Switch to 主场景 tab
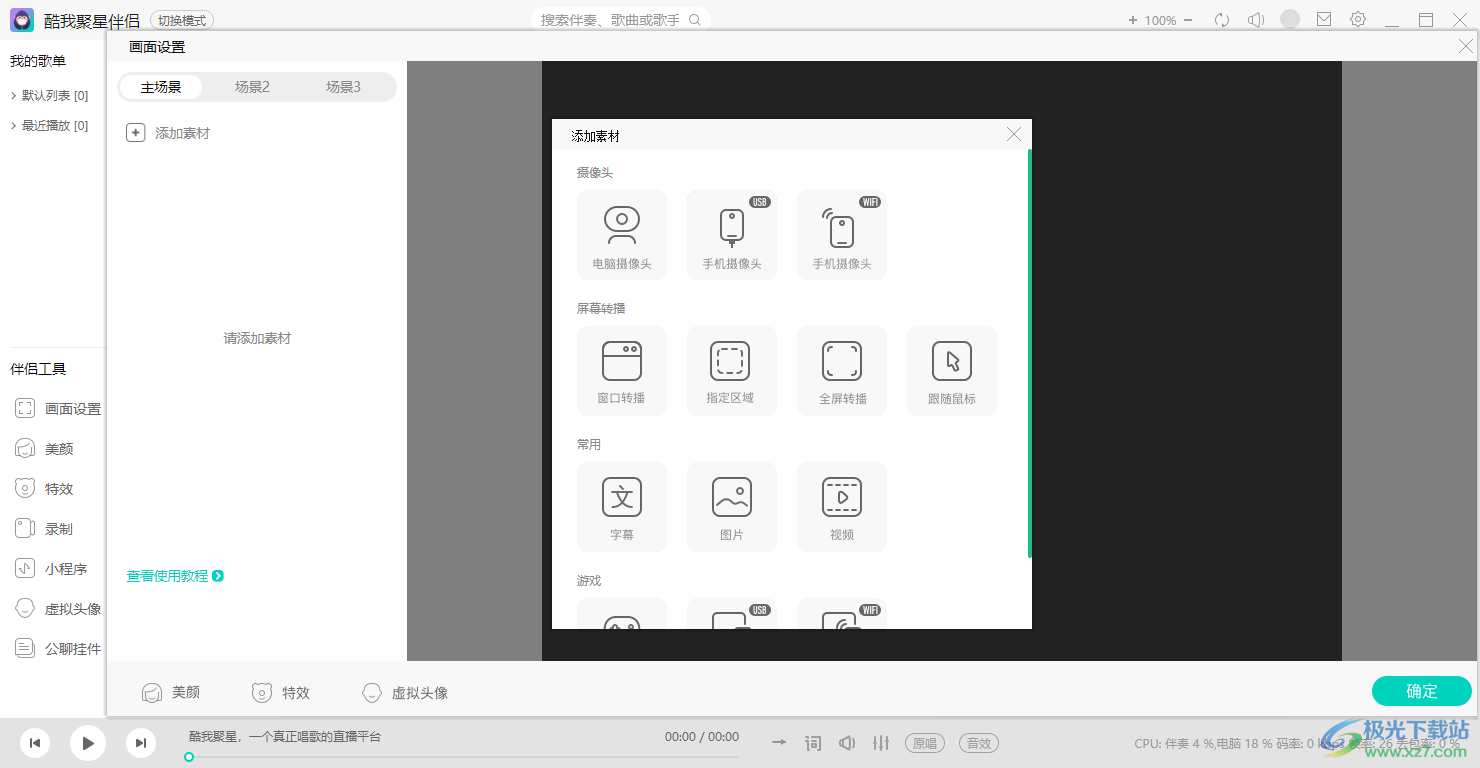 point(161,87)
